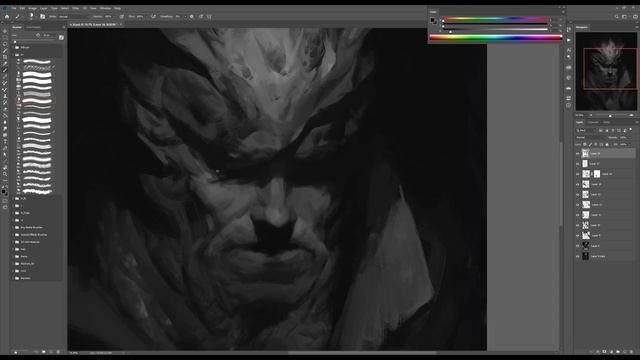Open the brush preset picker dropdown
This screenshot has width=640, height=360.
click(x=32, y=17)
